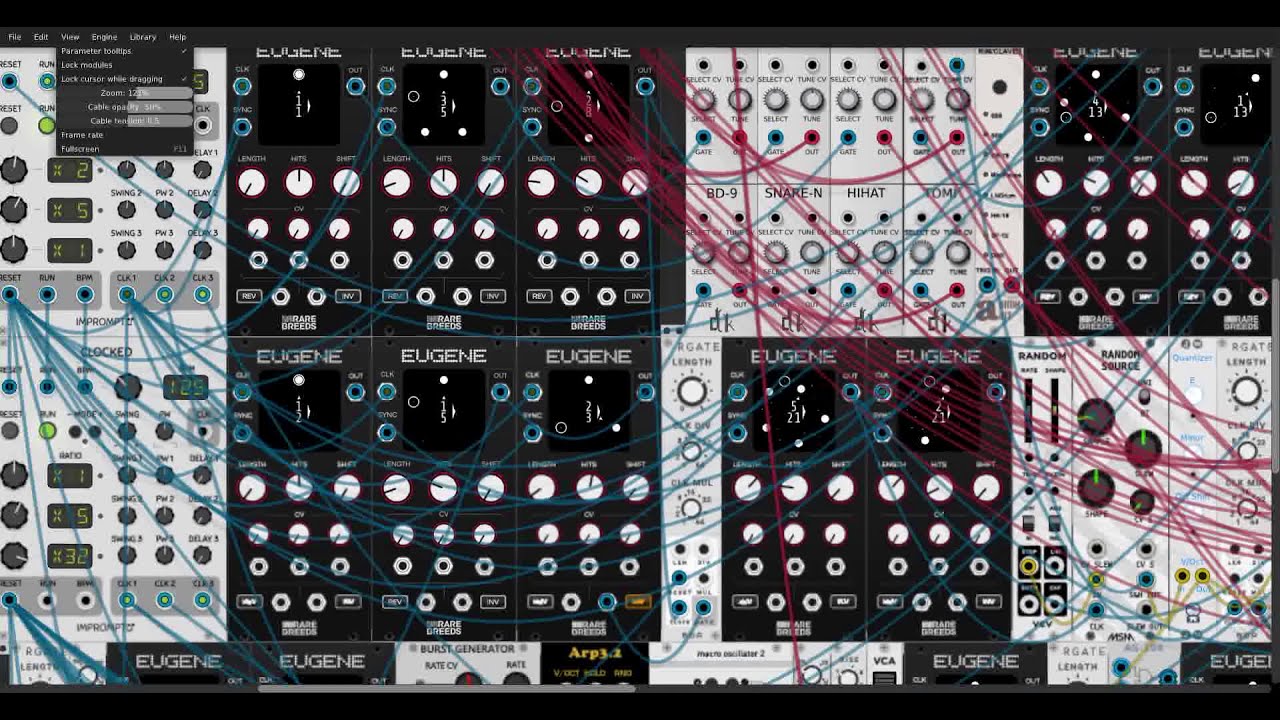Viewport: 1280px width, 720px height.
Task: Click TOM module TUNE knob
Action: (x=957, y=252)
